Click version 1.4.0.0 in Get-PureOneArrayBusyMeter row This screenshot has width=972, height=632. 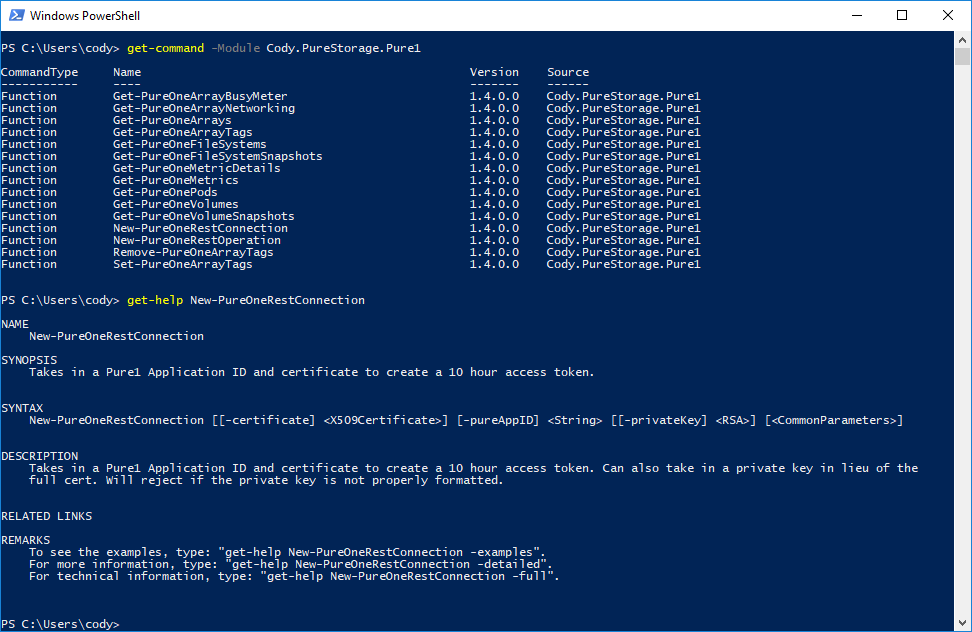493,96
